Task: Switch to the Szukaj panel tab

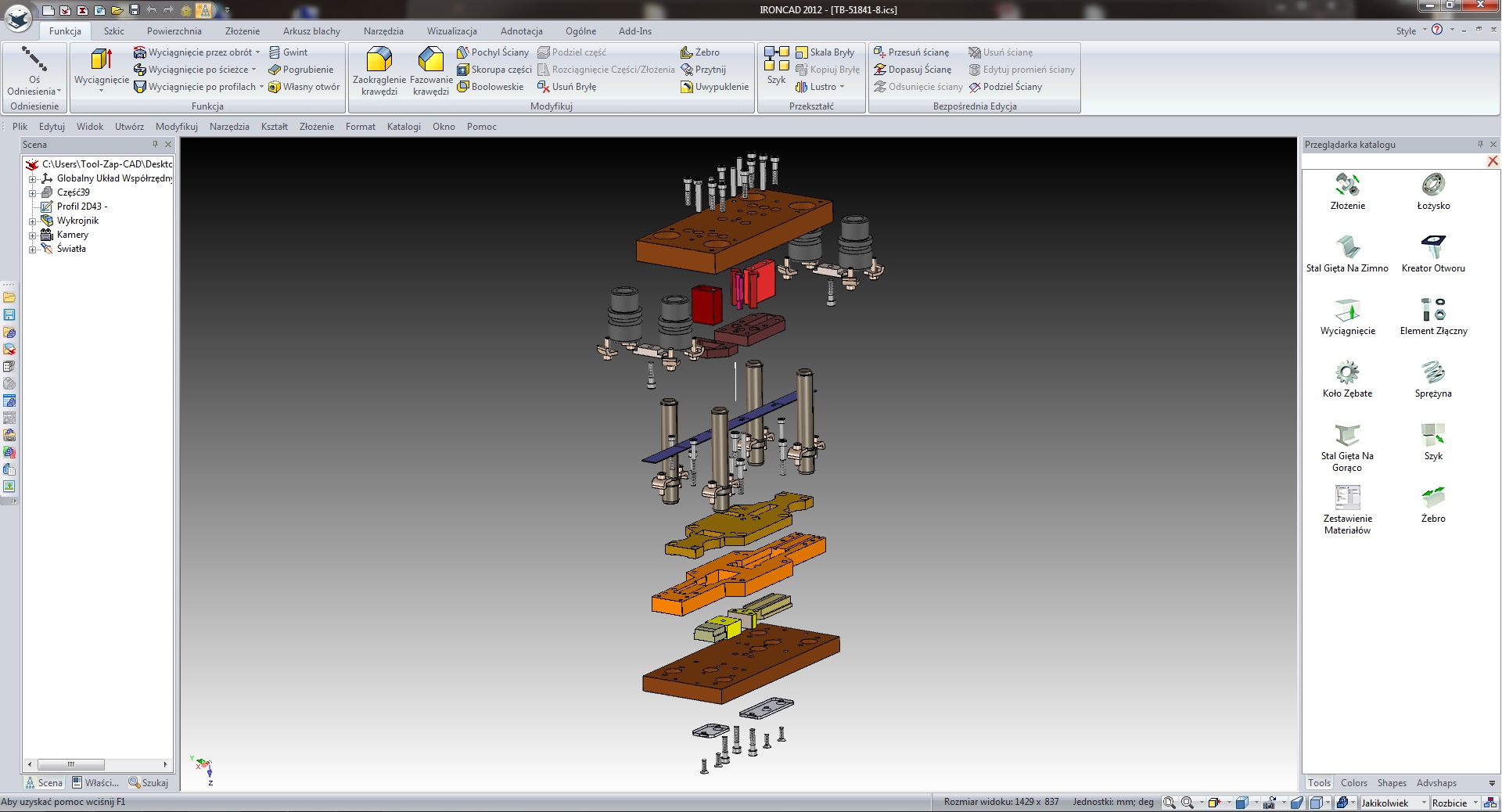Action: point(149,782)
